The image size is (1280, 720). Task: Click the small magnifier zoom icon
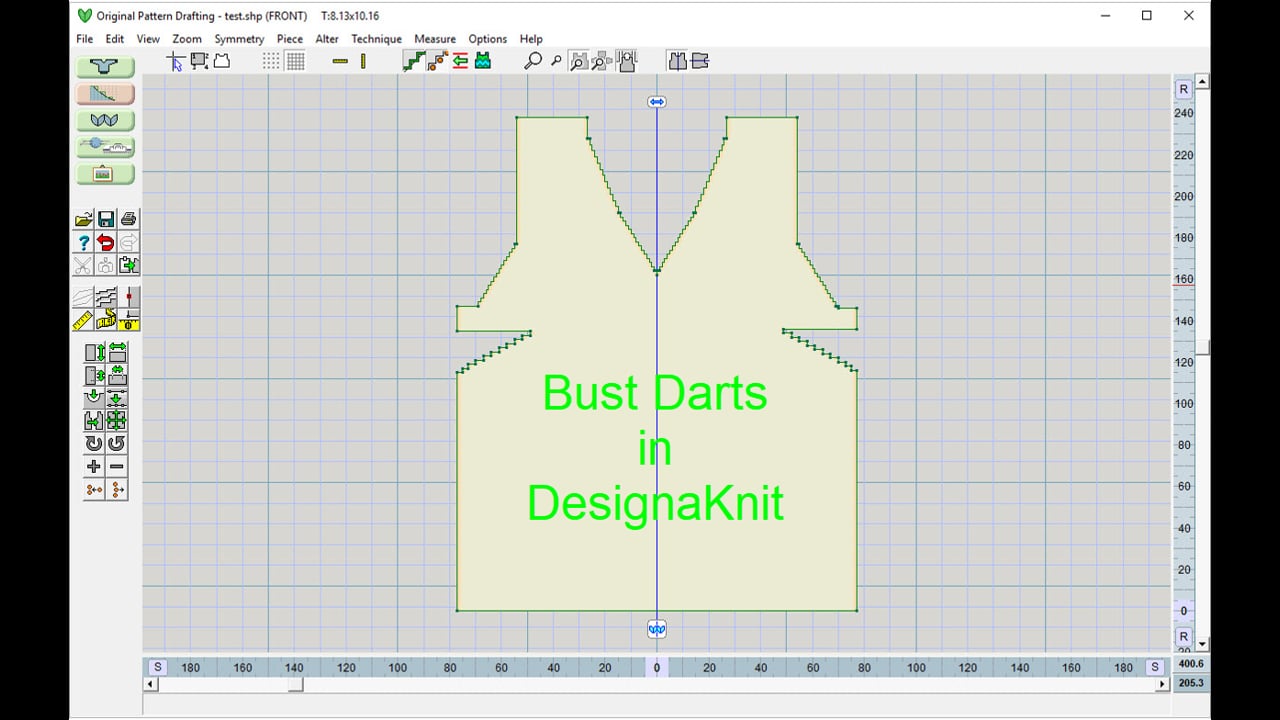[x=556, y=61]
